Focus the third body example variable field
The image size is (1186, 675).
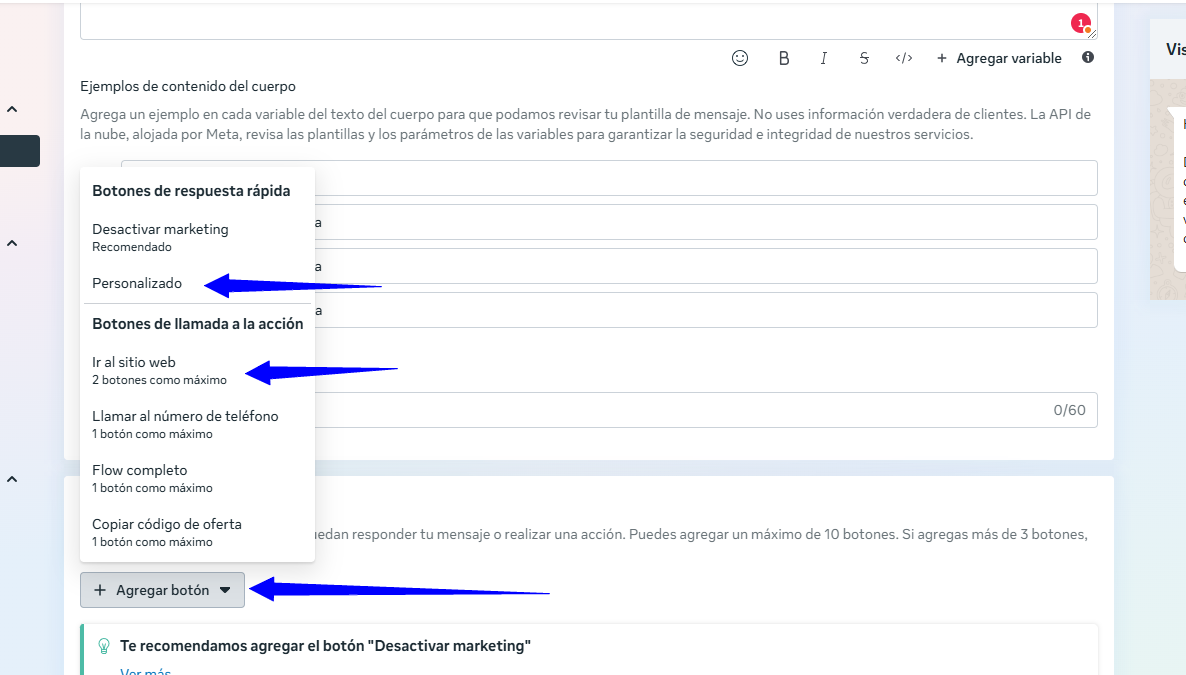point(609,266)
